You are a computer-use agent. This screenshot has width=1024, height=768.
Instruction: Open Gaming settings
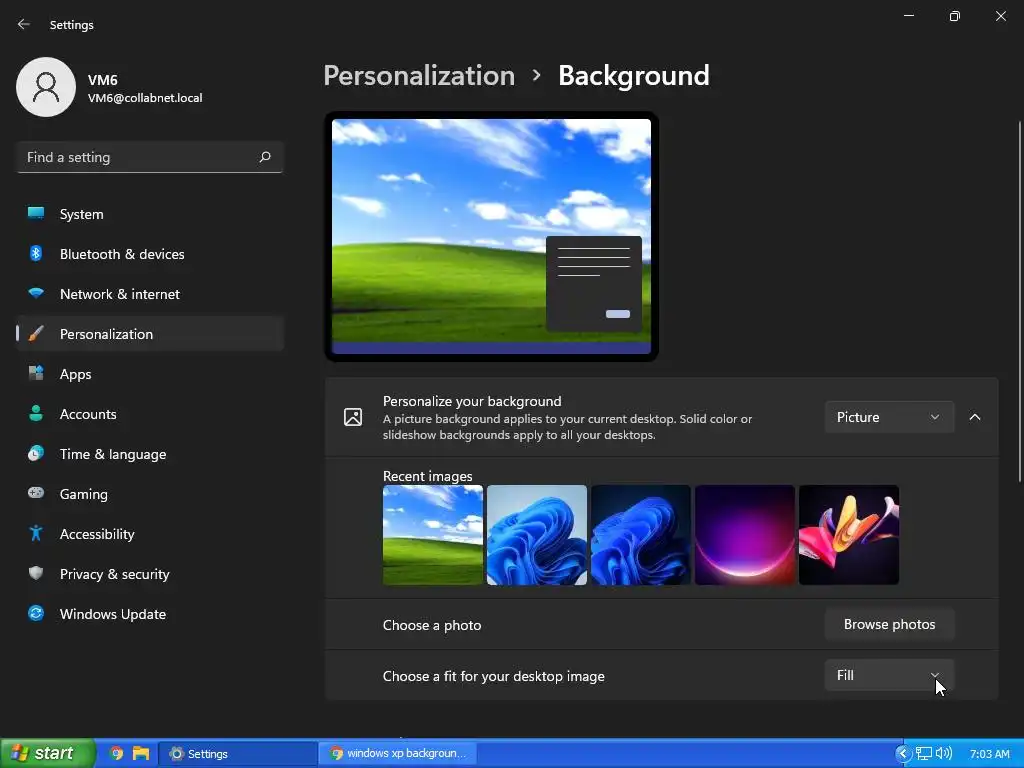[150, 494]
